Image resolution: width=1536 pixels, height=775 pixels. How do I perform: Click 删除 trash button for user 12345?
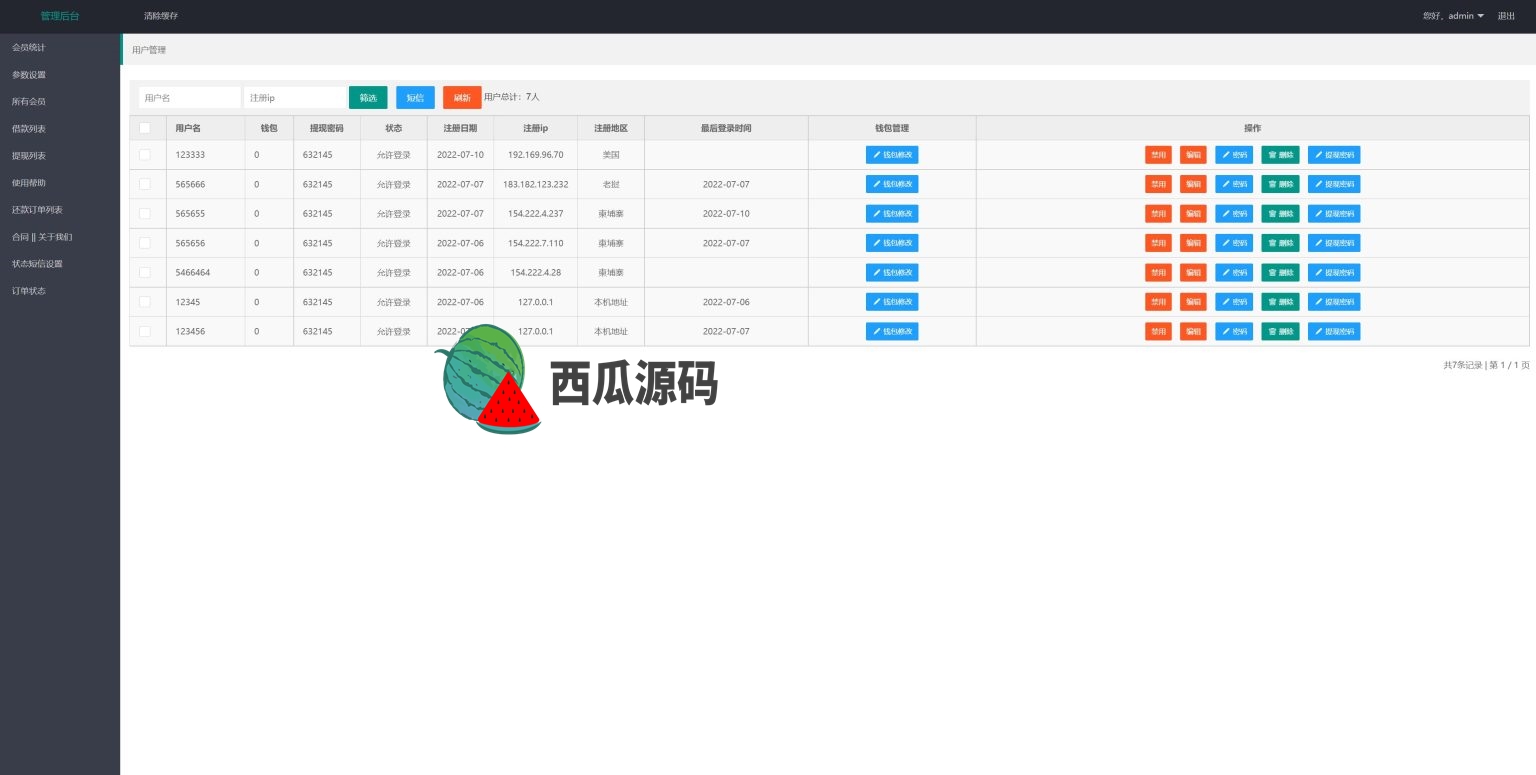click(x=1280, y=302)
